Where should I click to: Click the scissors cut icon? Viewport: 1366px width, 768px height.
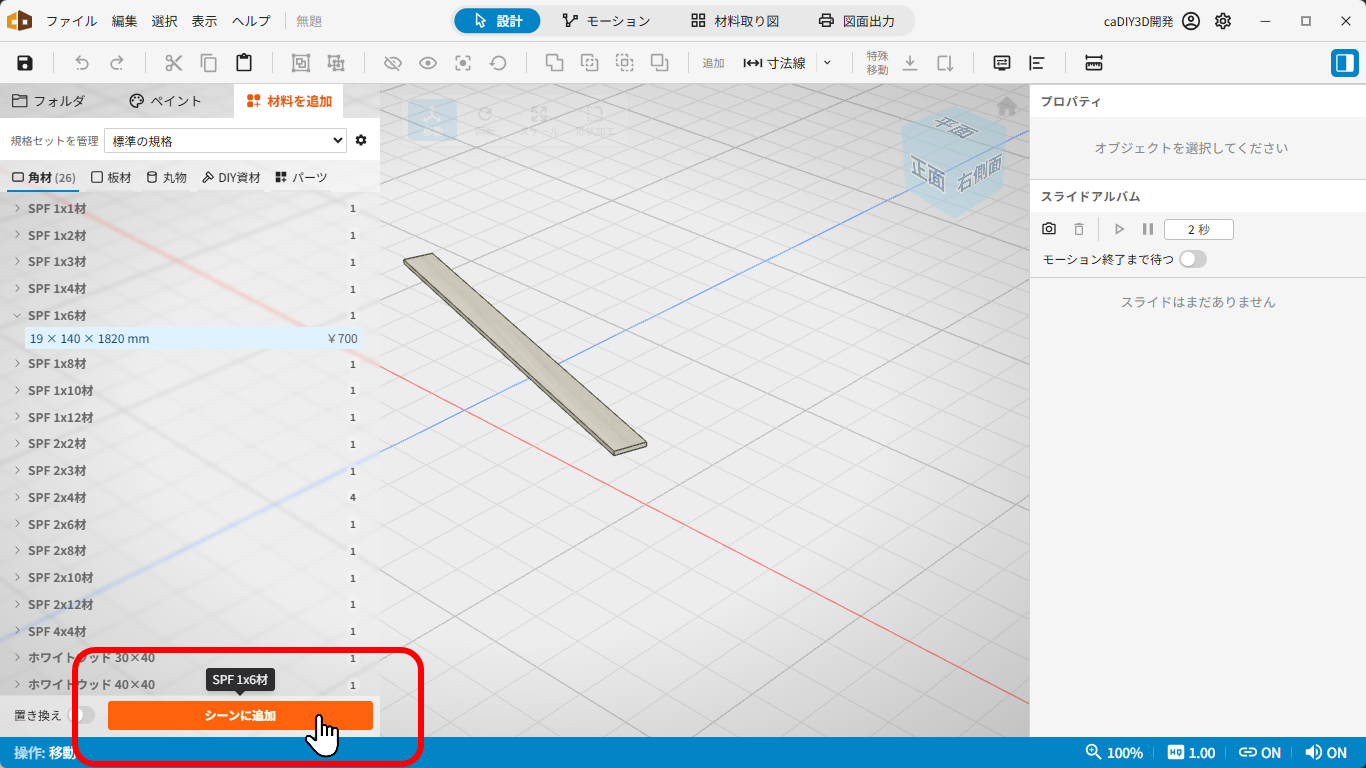[174, 63]
